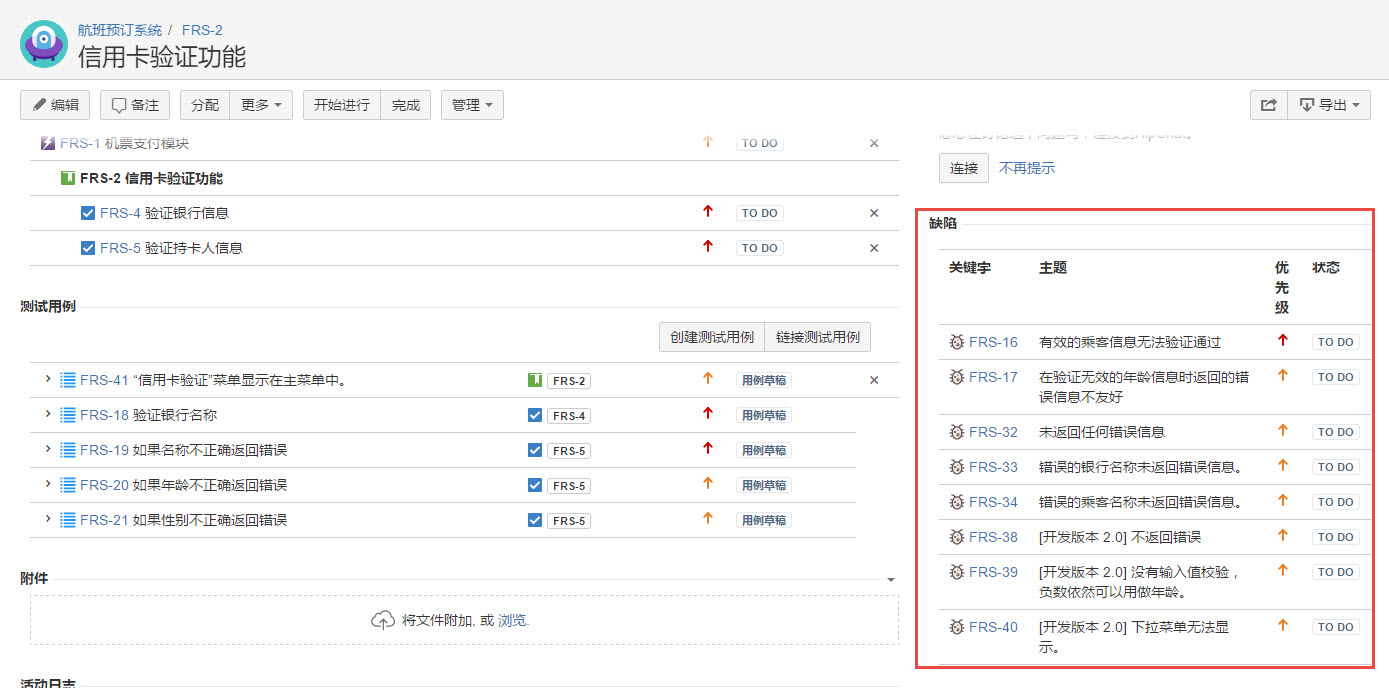Click the 浏览 browse link
Viewport: 1389px width, 688px height.
tap(512, 620)
